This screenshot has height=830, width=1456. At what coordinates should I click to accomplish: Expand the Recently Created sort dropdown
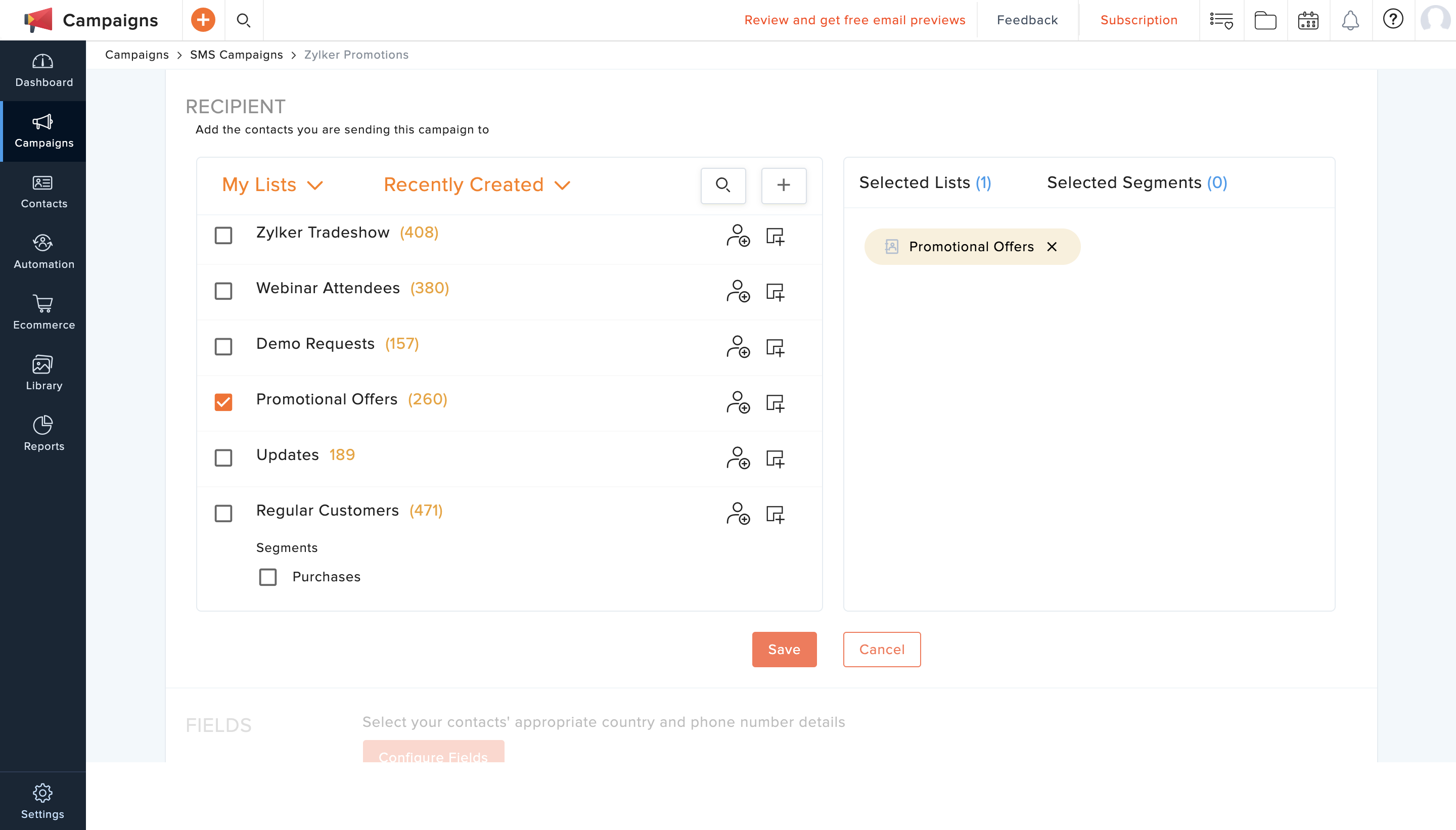coord(477,185)
